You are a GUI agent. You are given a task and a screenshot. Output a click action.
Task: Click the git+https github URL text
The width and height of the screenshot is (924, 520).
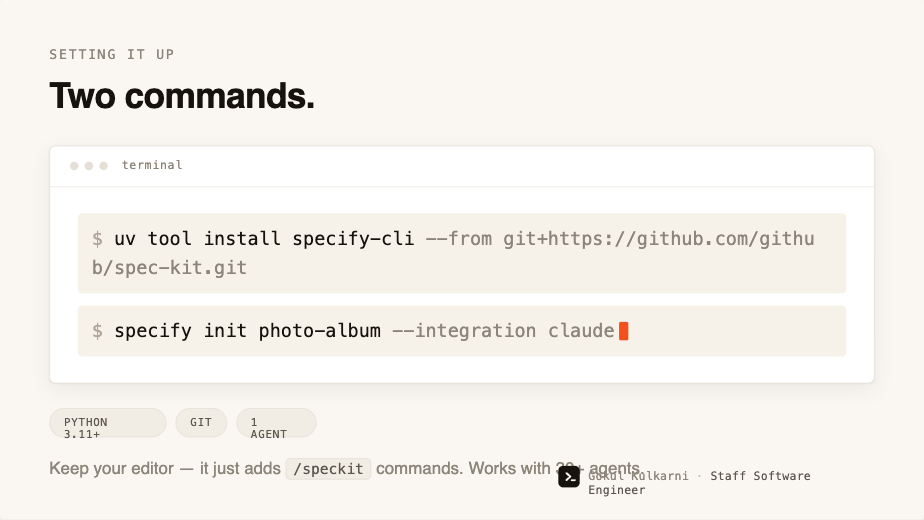[x=454, y=253]
